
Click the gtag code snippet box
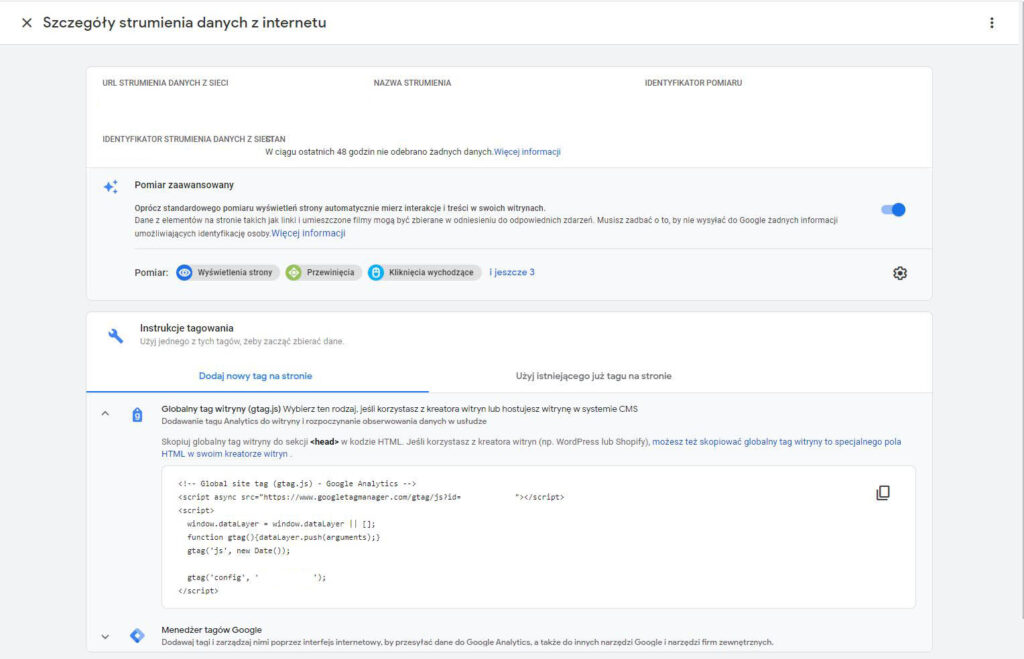click(538, 537)
